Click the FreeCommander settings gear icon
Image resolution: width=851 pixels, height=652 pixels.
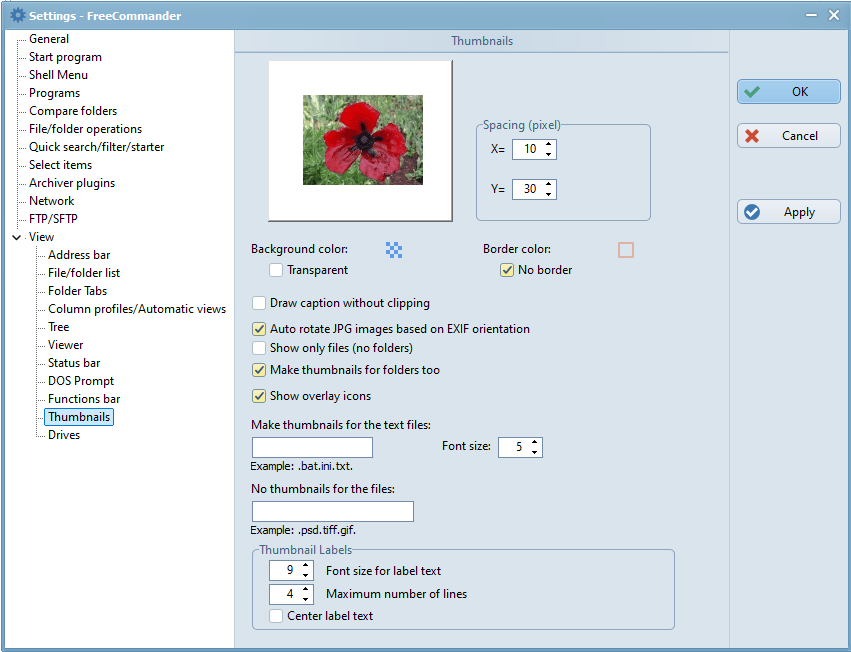(x=17, y=15)
